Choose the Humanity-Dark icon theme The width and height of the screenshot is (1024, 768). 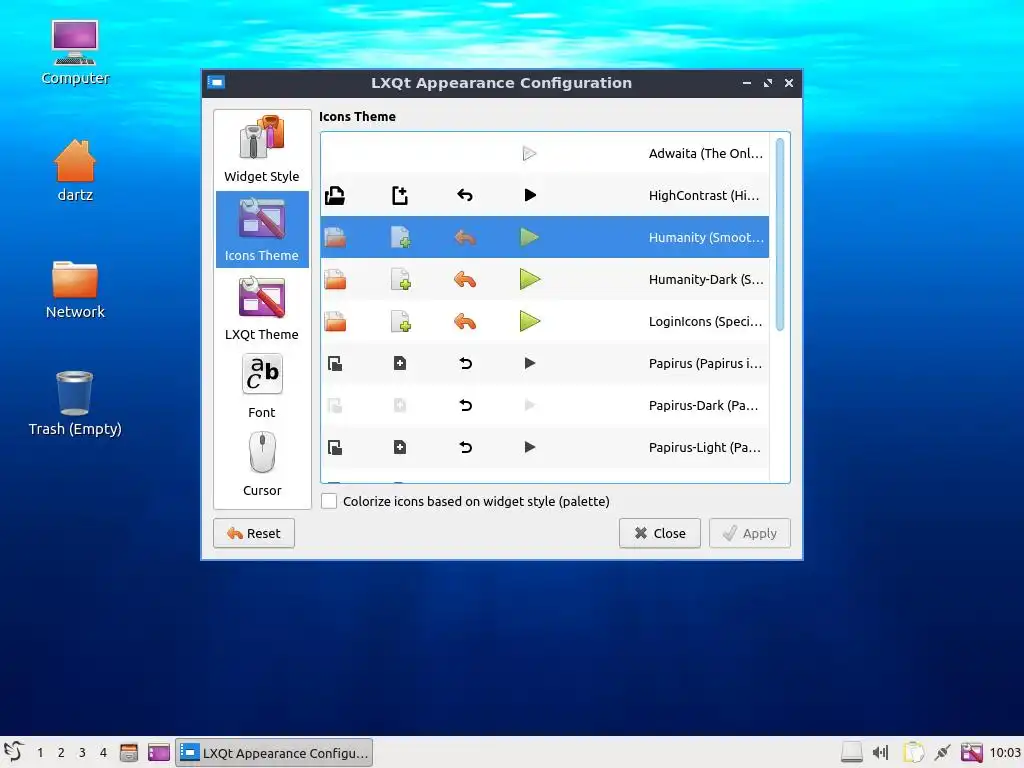tap(544, 280)
